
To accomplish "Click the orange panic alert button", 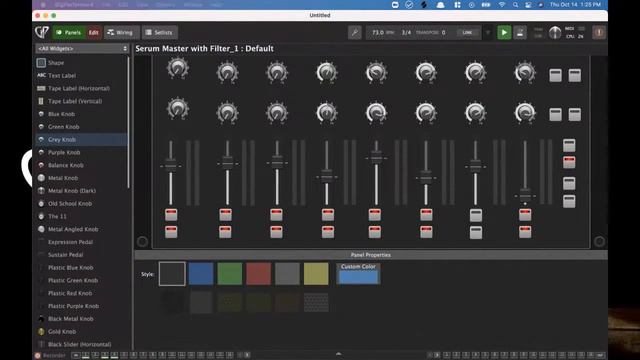I will pyautogui.click(x=599, y=32).
